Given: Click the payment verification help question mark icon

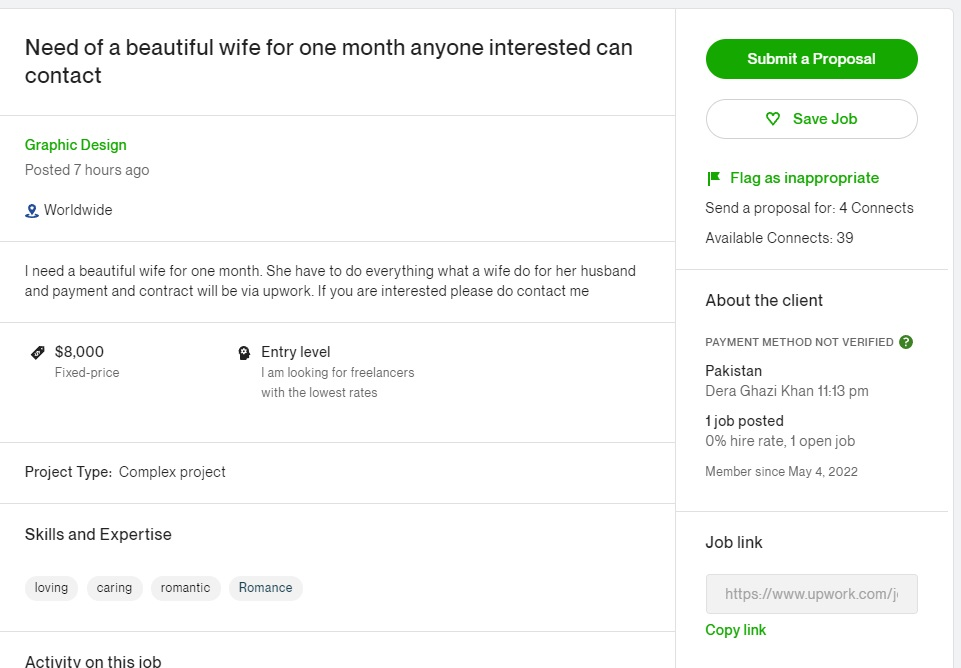Looking at the screenshot, I should tap(906, 342).
